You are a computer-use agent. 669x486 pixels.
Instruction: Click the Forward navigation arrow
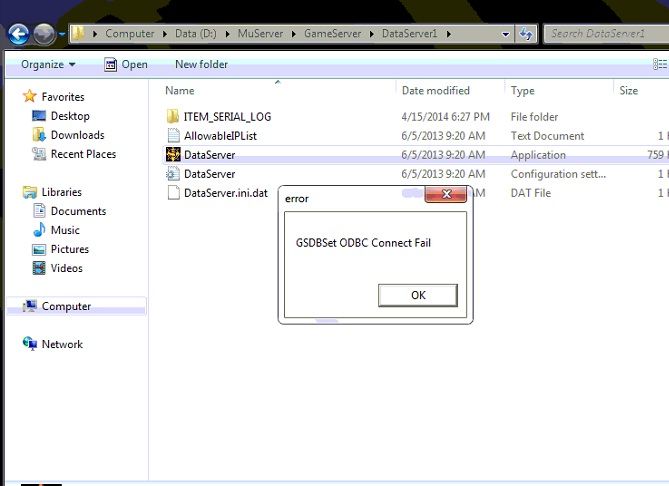click(x=44, y=35)
